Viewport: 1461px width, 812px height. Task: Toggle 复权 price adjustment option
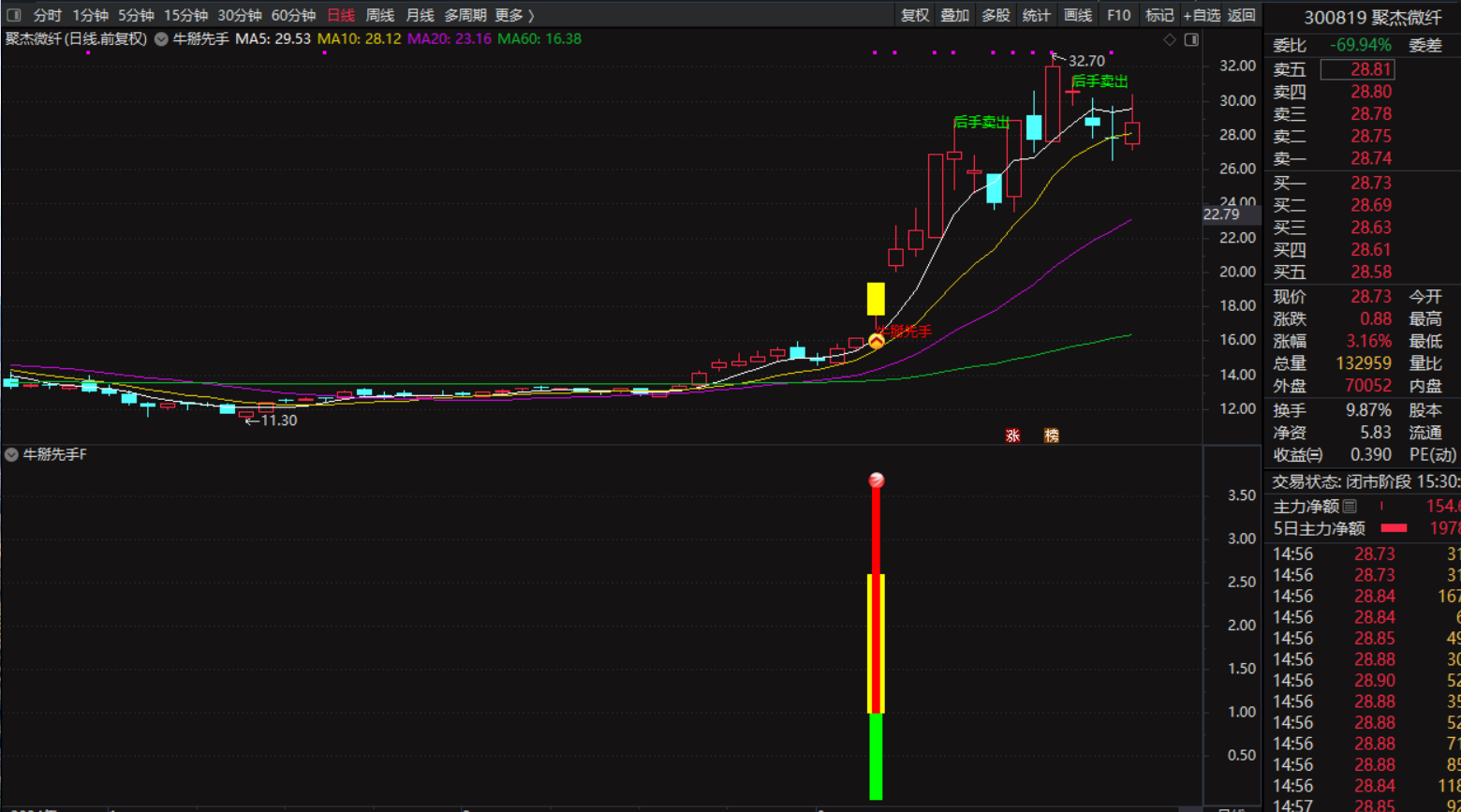pos(915,15)
